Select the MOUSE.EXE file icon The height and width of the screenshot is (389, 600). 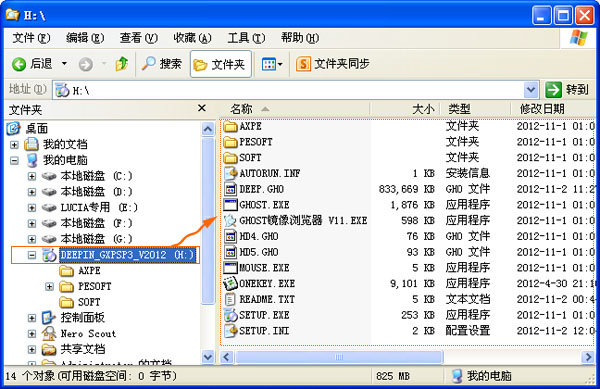click(230, 268)
